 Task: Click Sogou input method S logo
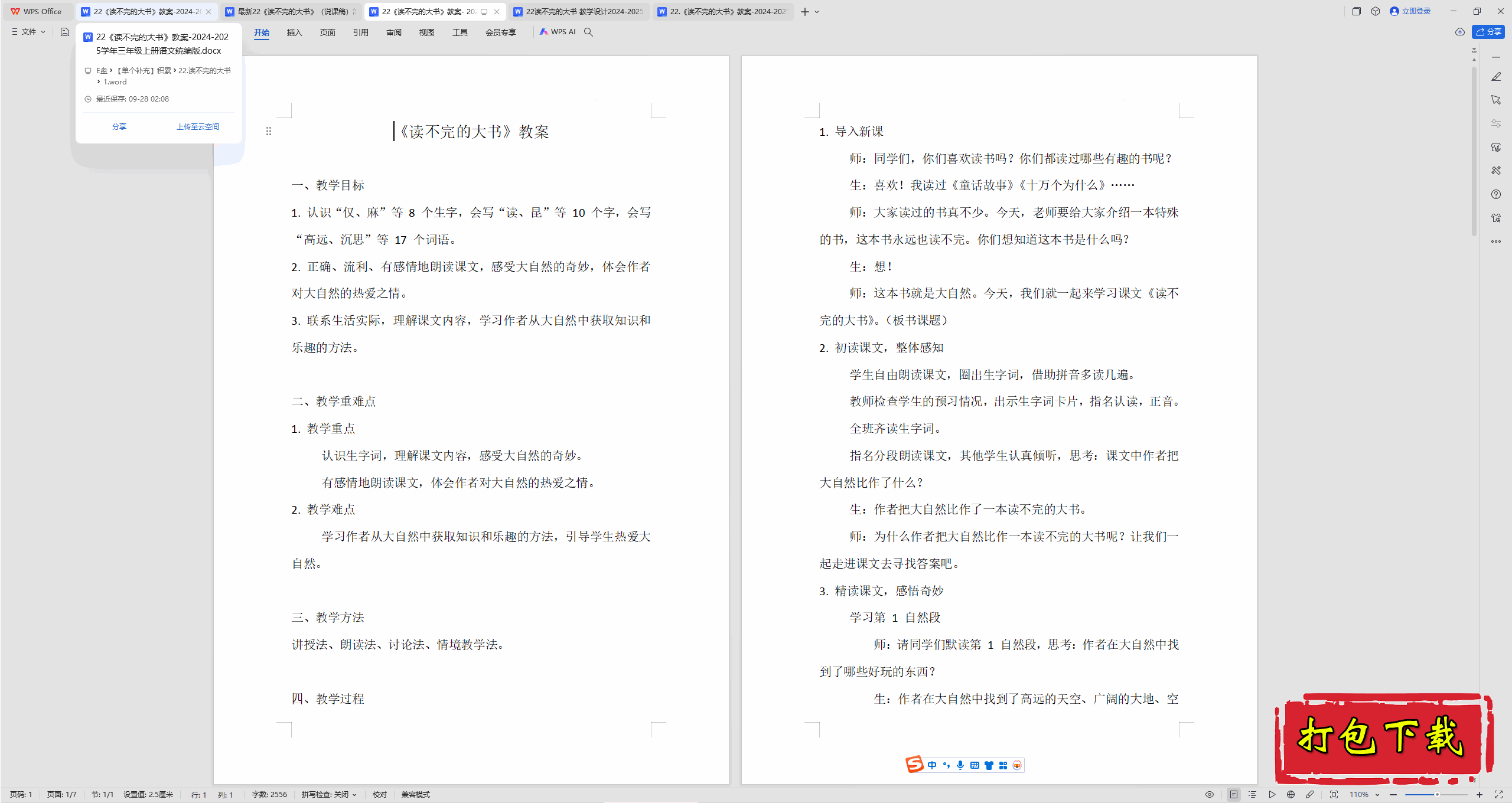tap(914, 765)
